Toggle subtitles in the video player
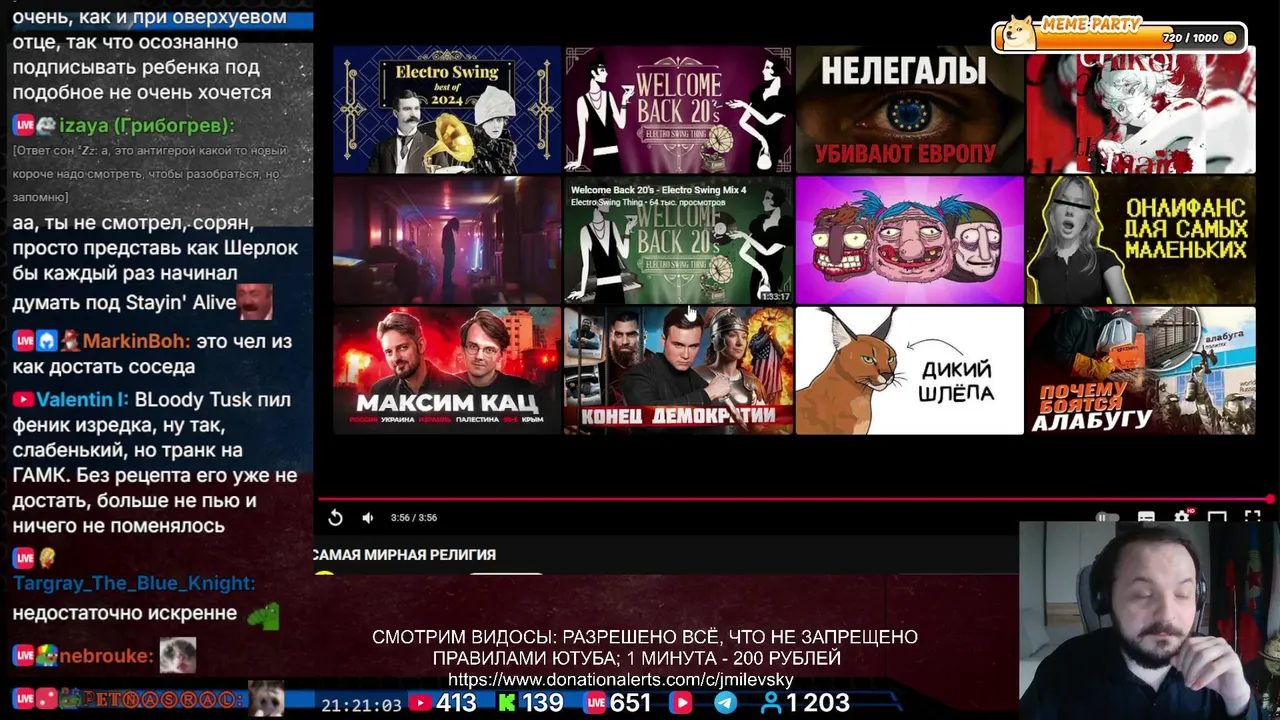Image resolution: width=1280 pixels, height=720 pixels. (1146, 517)
